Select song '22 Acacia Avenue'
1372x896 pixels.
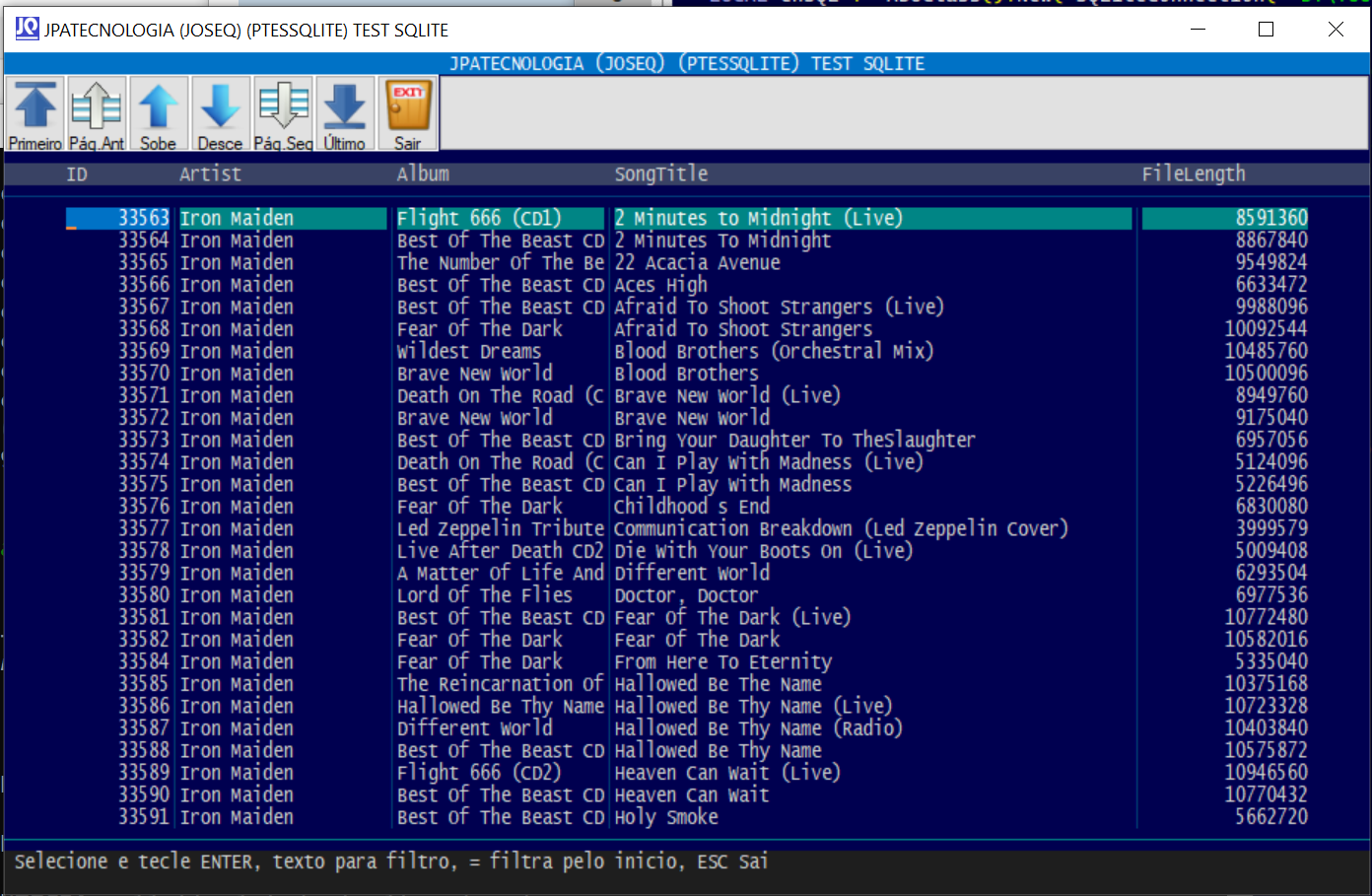(x=697, y=262)
